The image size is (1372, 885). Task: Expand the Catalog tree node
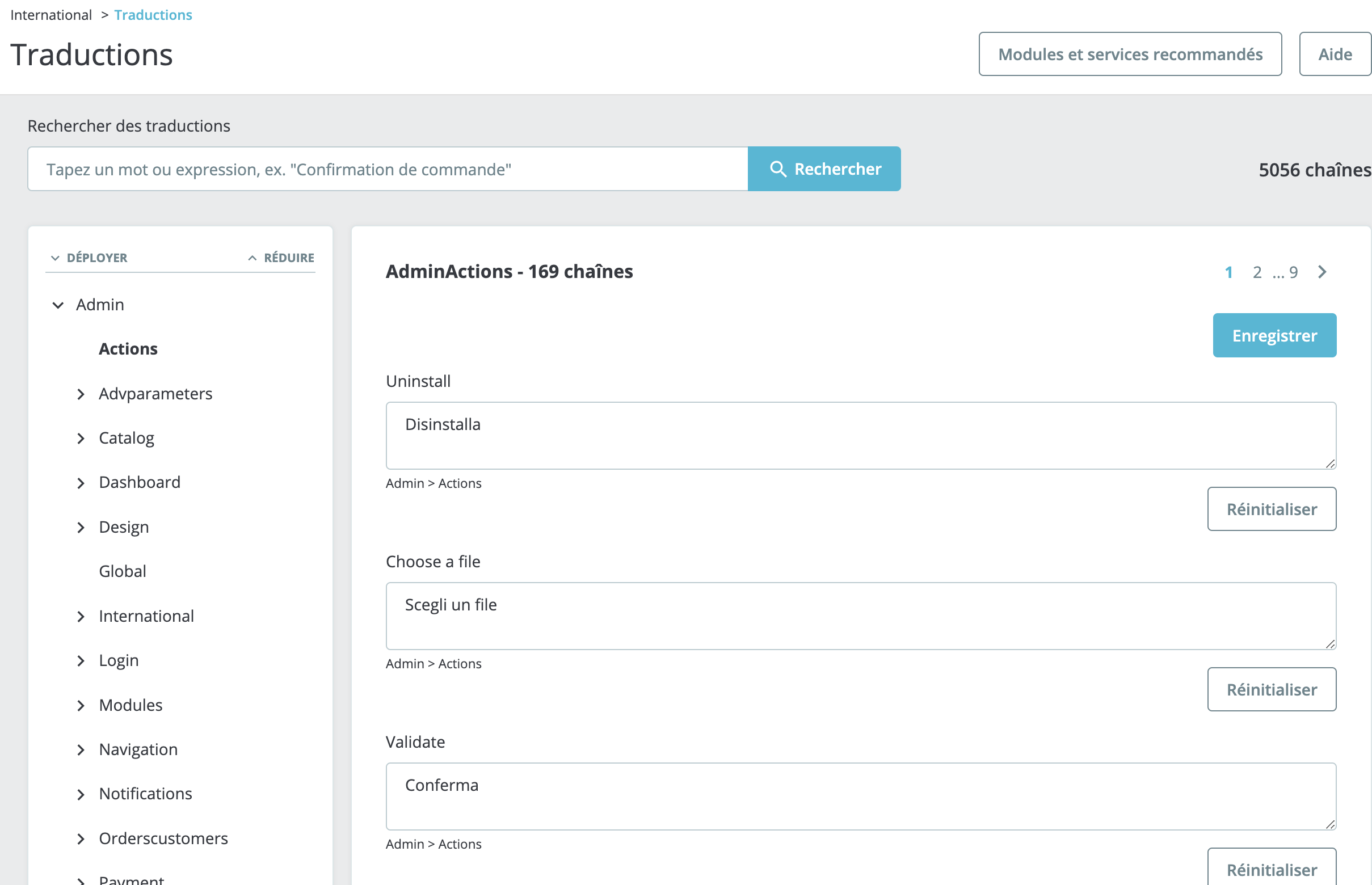pyautogui.click(x=81, y=439)
